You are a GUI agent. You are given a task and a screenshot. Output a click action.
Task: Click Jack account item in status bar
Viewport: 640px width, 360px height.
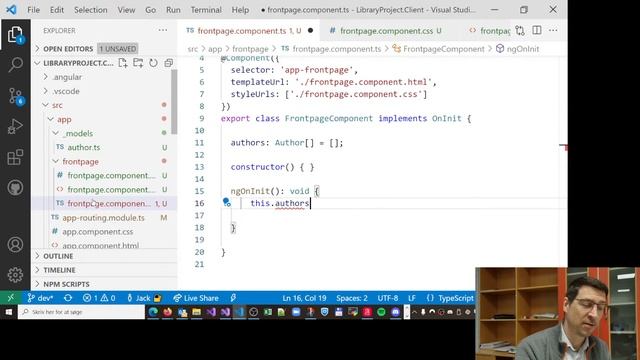[x=144, y=298]
